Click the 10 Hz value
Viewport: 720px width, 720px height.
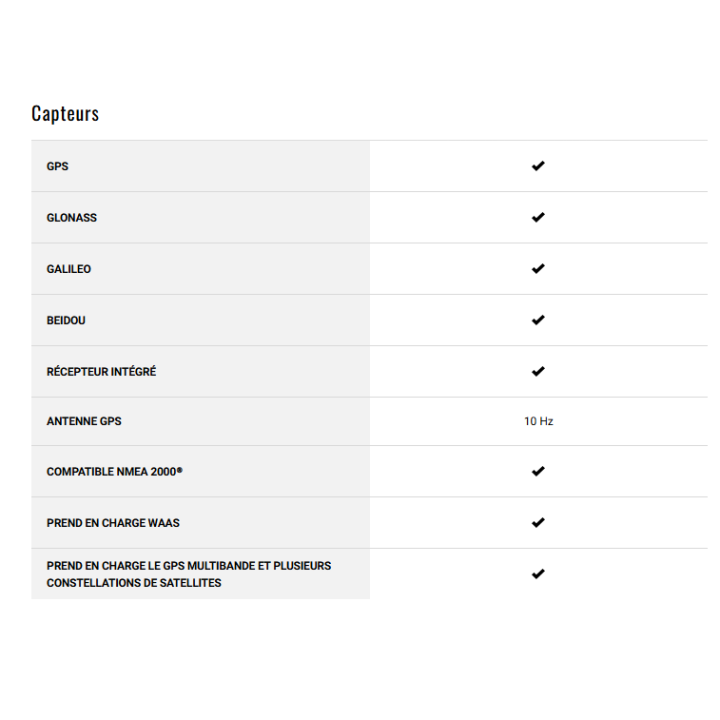(x=538, y=422)
